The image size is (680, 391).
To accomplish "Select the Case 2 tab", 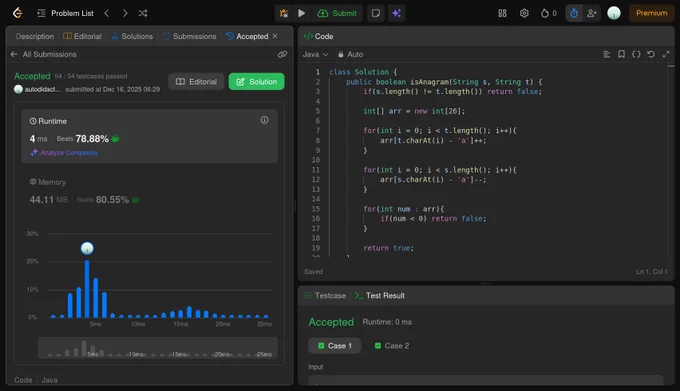I will pos(392,345).
